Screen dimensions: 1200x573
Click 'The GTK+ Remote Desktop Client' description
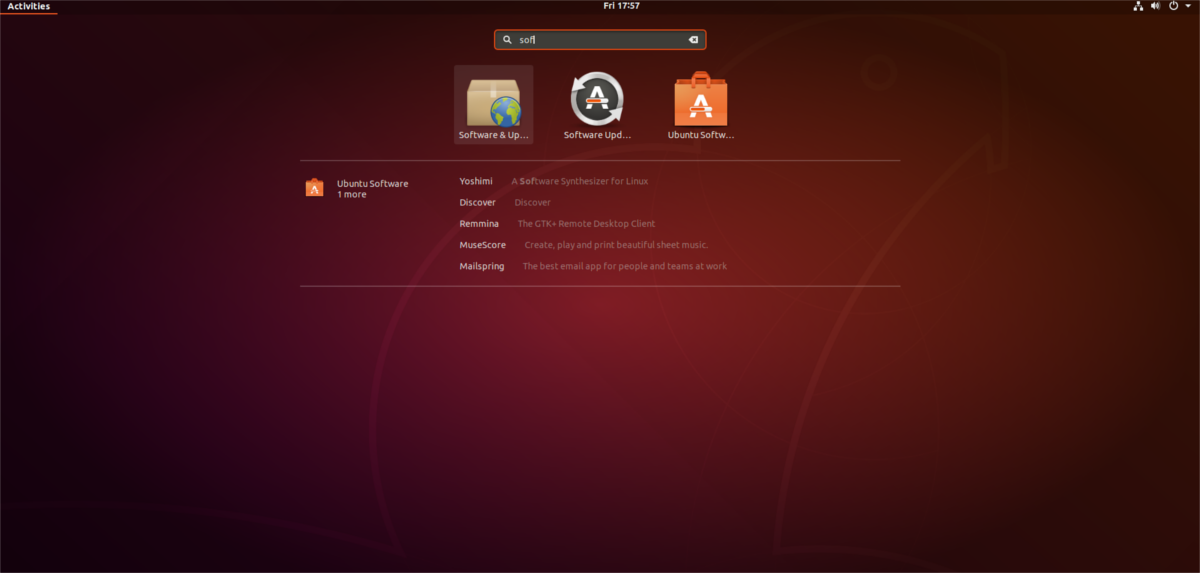click(586, 223)
